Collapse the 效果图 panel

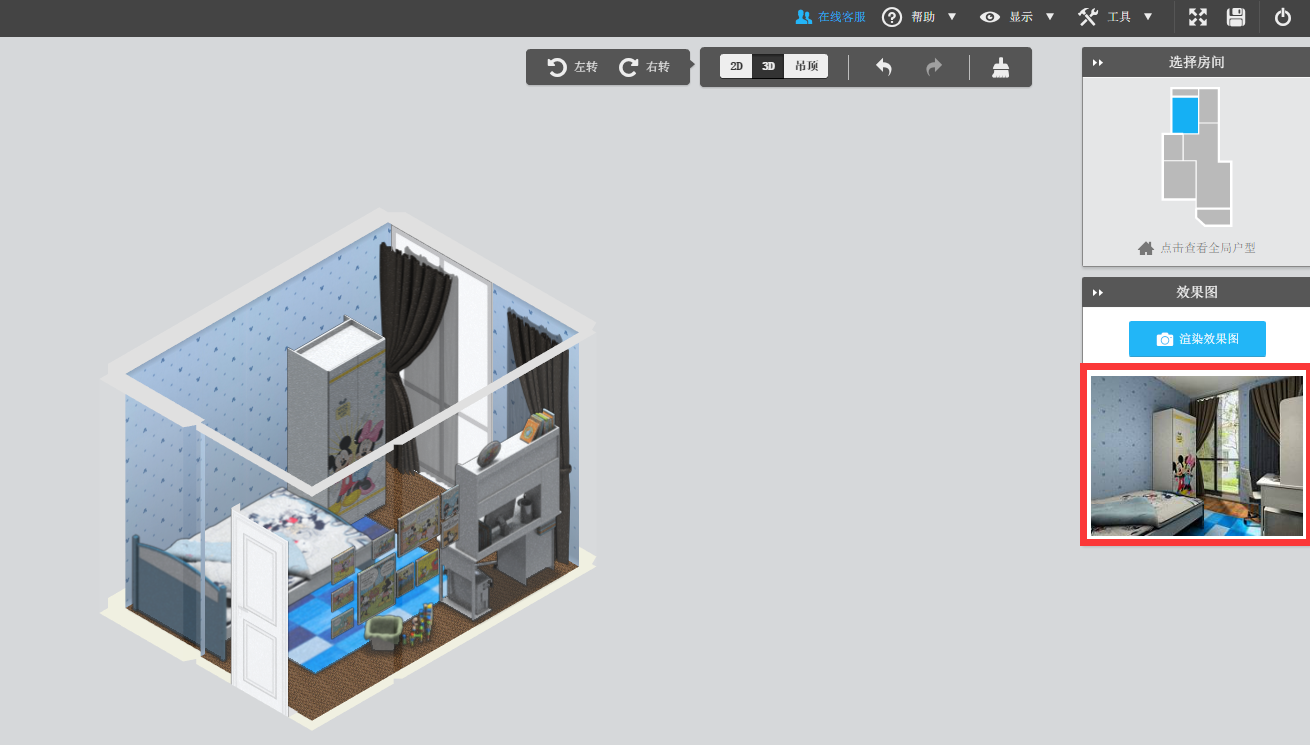1098,292
